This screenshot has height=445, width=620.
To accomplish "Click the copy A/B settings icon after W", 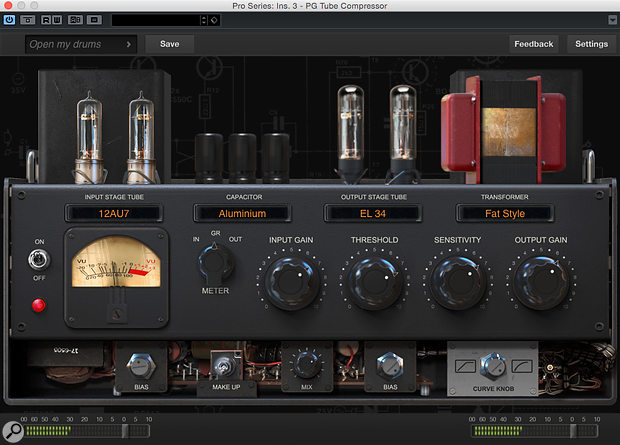I will (75, 20).
